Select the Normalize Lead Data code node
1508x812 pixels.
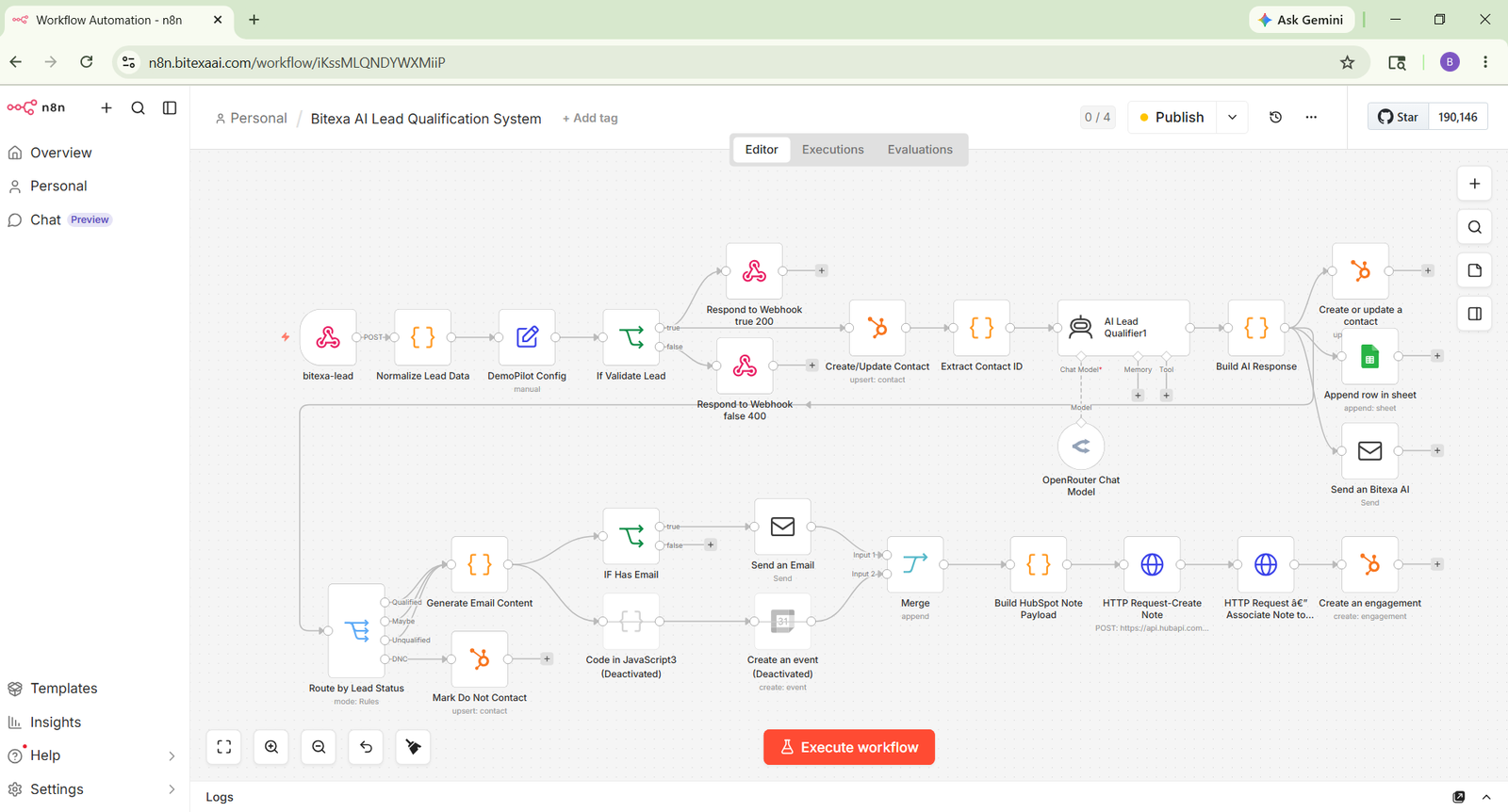(423, 337)
